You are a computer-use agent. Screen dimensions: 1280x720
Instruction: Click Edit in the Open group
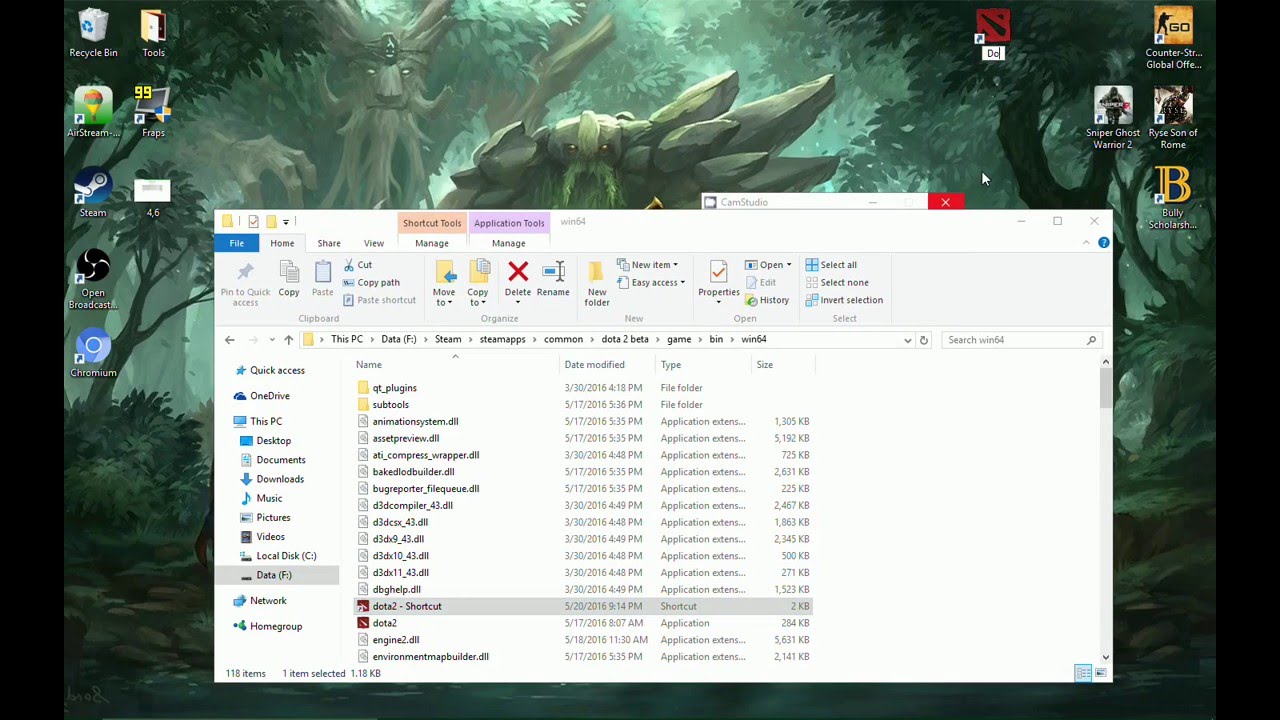tap(760, 283)
